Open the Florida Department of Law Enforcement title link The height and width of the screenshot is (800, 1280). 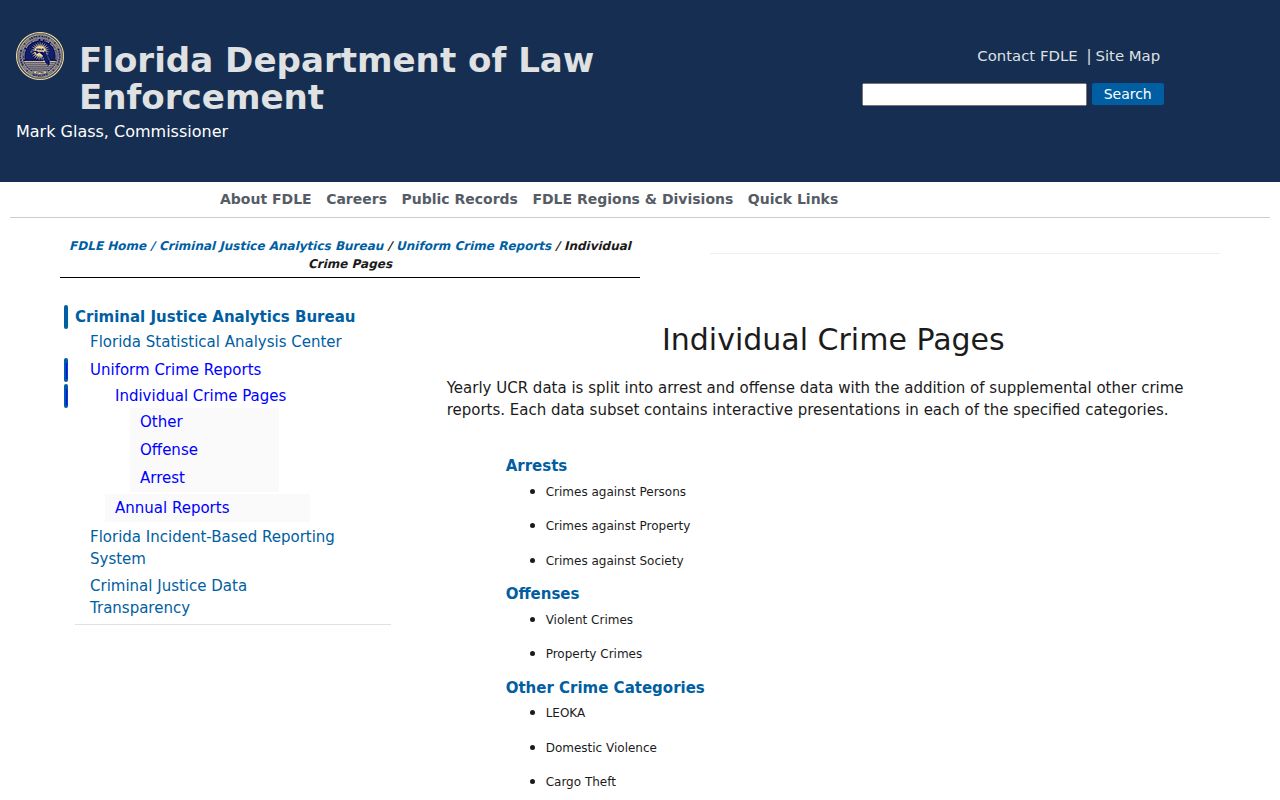337,78
